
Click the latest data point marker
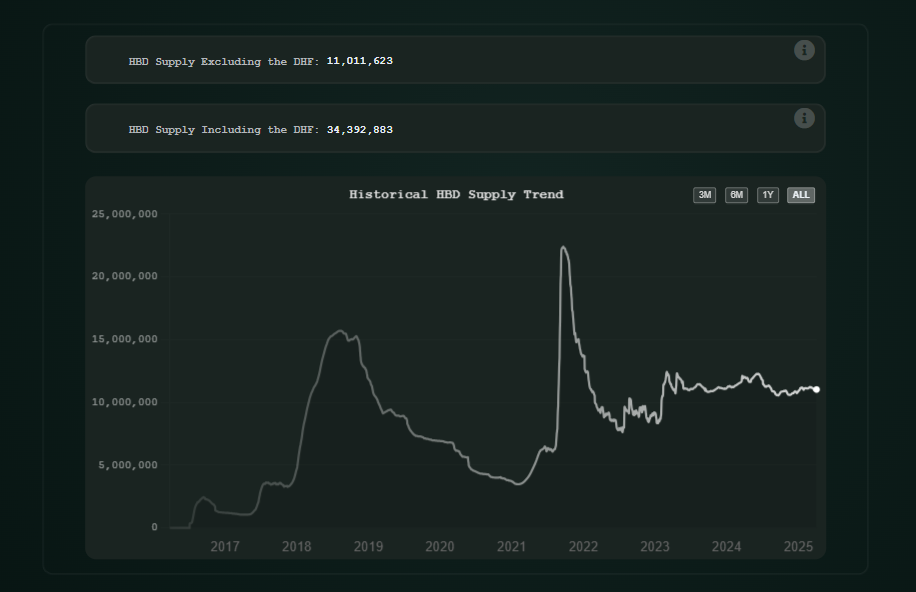[x=816, y=390]
